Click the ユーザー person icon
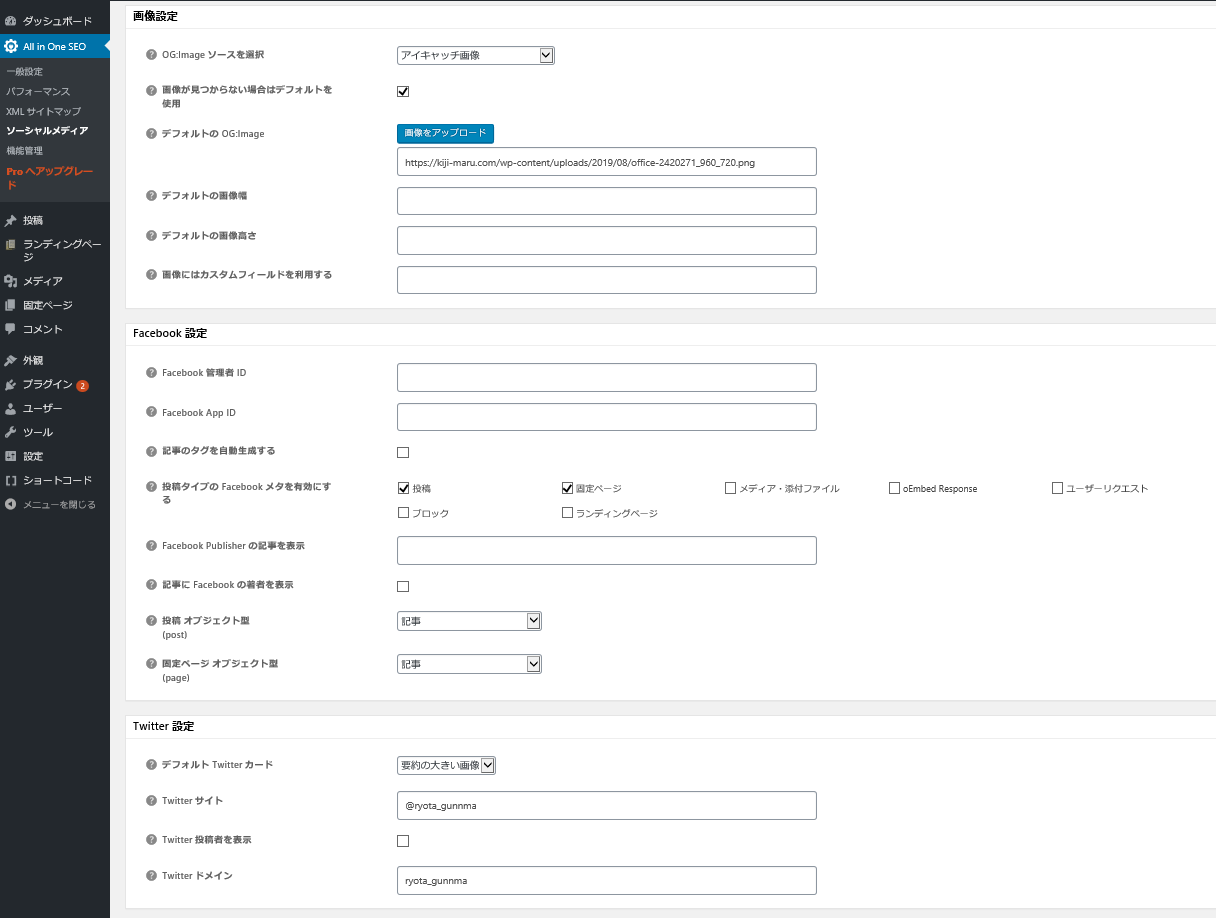This screenshot has width=1216, height=918. 11,408
